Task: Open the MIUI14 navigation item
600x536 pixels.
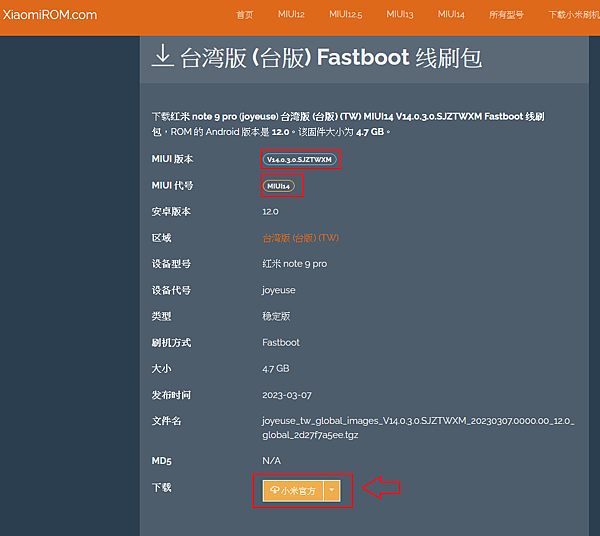Action: [x=451, y=15]
